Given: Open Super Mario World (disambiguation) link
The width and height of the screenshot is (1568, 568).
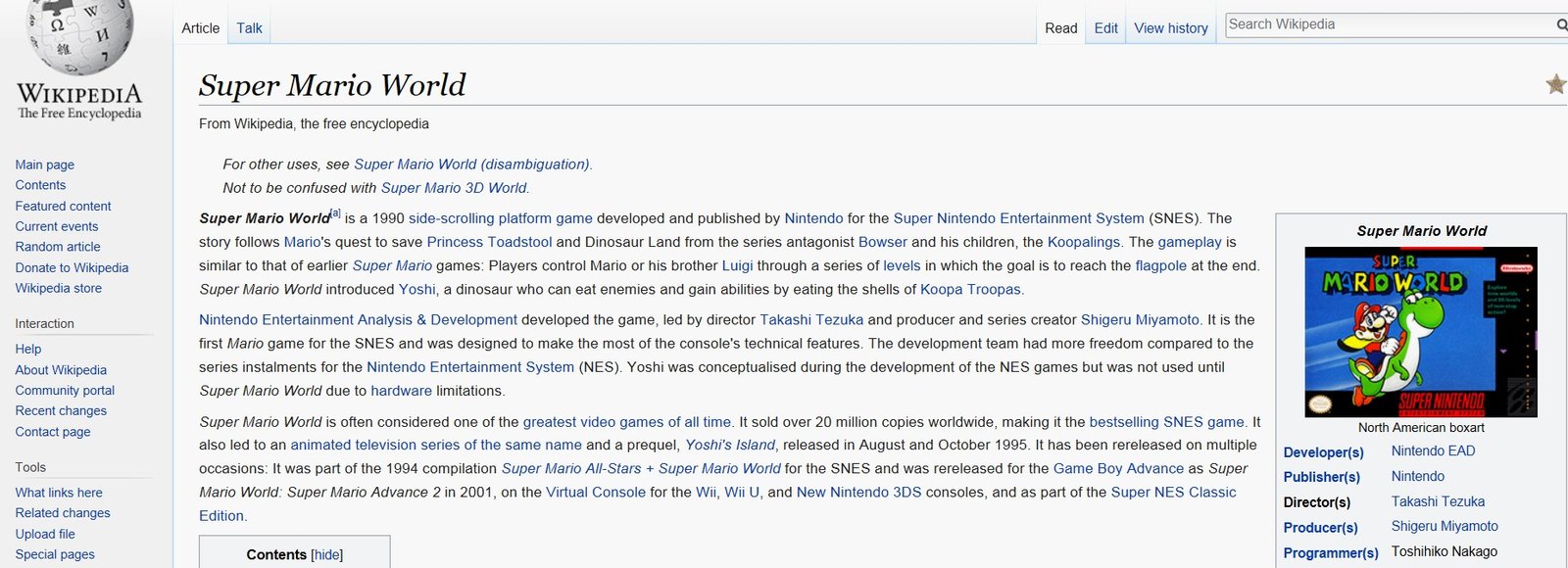Looking at the screenshot, I should click(x=472, y=165).
